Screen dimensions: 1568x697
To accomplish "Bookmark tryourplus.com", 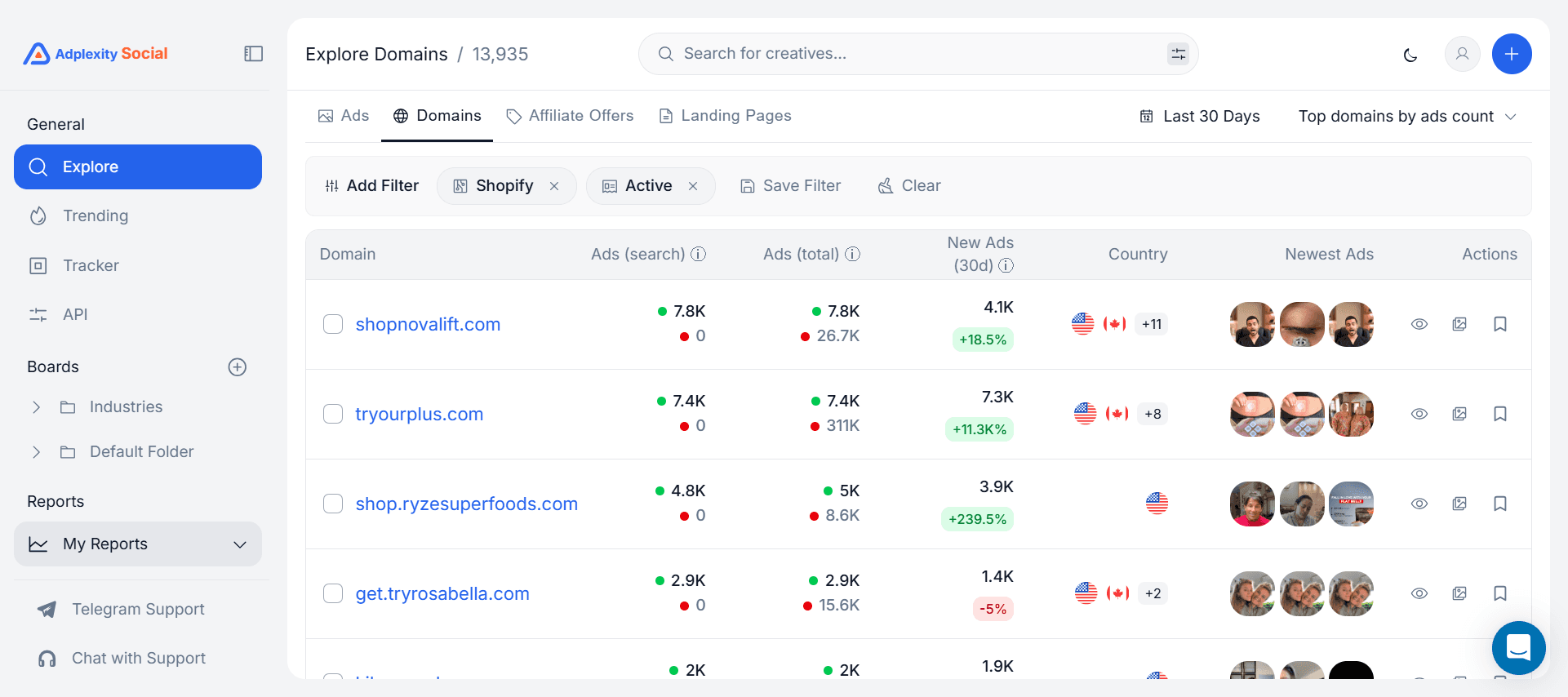I will [x=1500, y=414].
